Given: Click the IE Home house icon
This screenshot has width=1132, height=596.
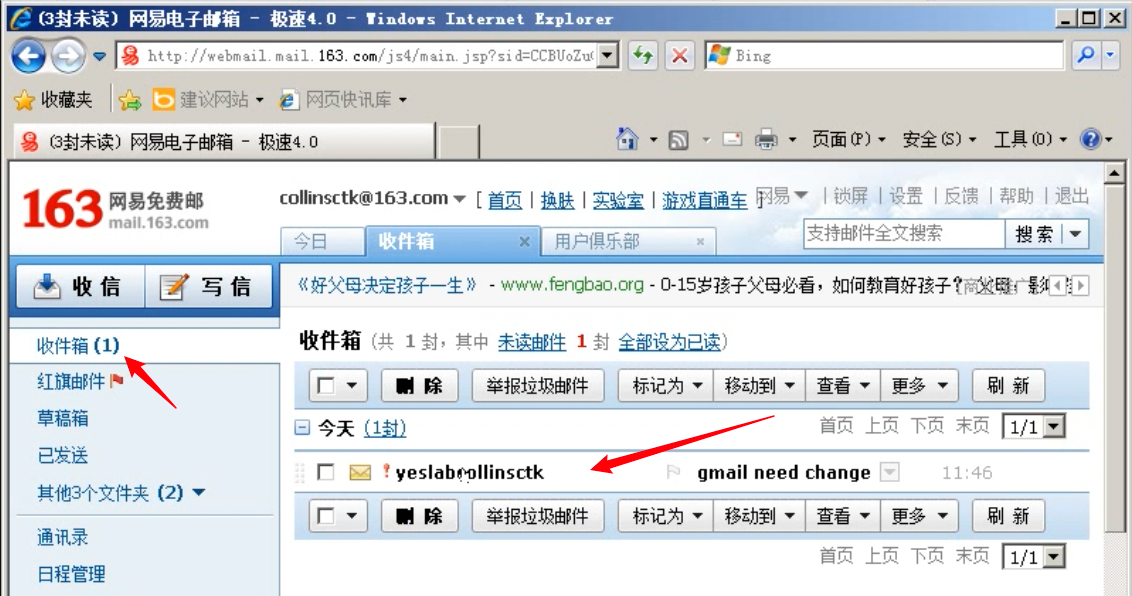Looking at the screenshot, I should 627,139.
